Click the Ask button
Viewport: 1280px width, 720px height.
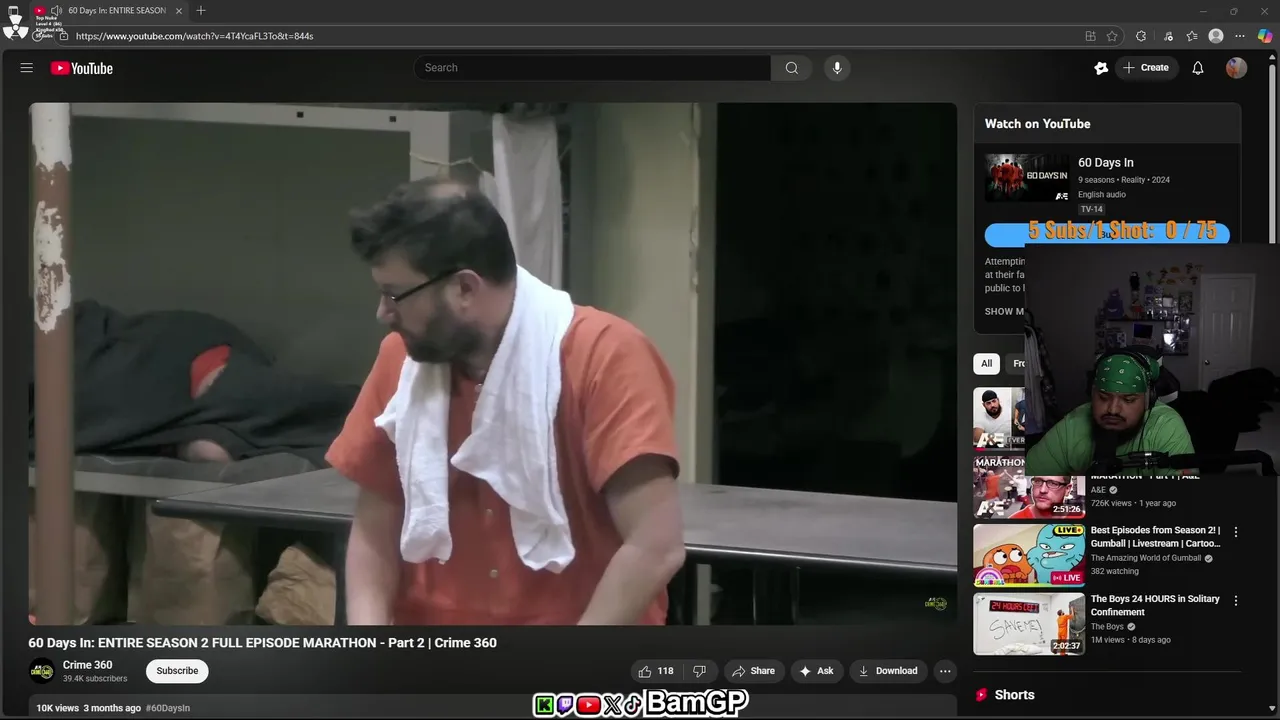[816, 671]
